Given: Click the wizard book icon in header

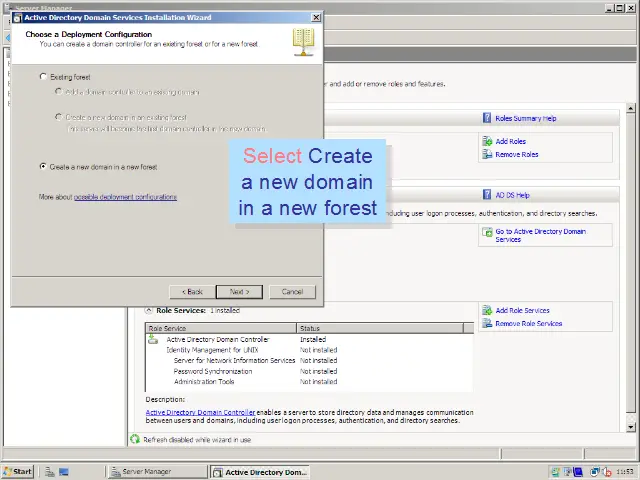Looking at the screenshot, I should coord(303,42).
